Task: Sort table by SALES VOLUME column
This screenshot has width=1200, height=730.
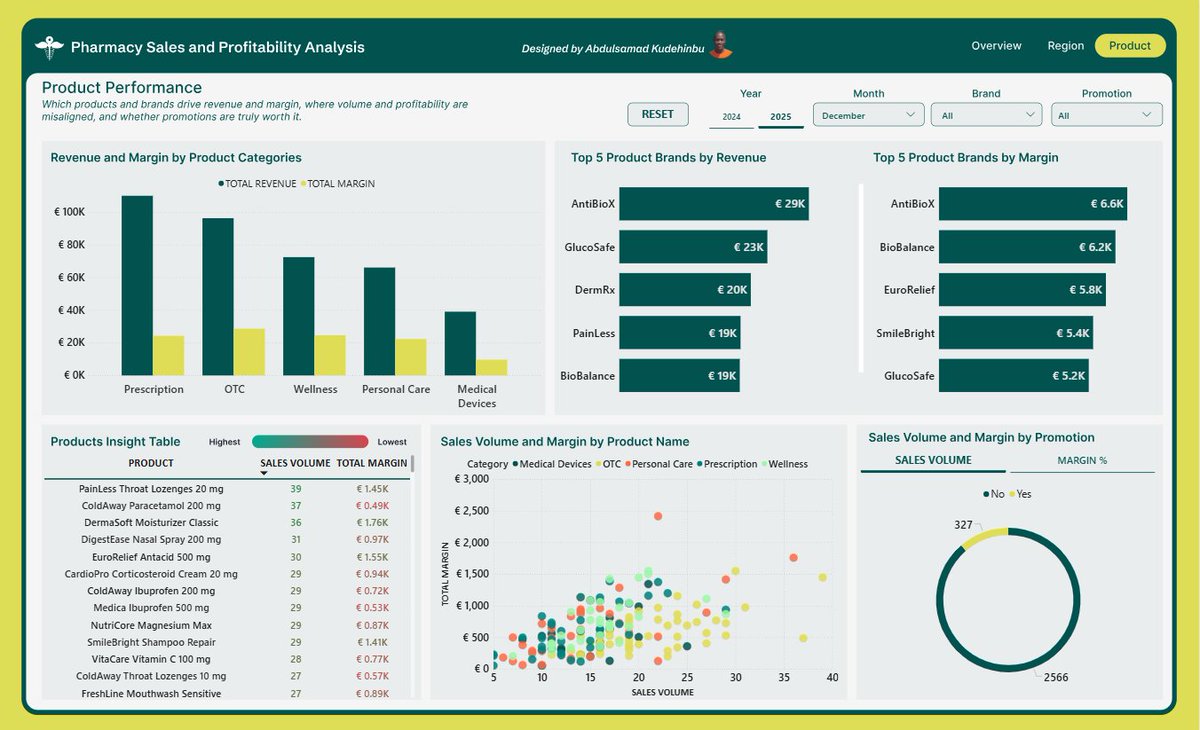Action: [x=295, y=463]
